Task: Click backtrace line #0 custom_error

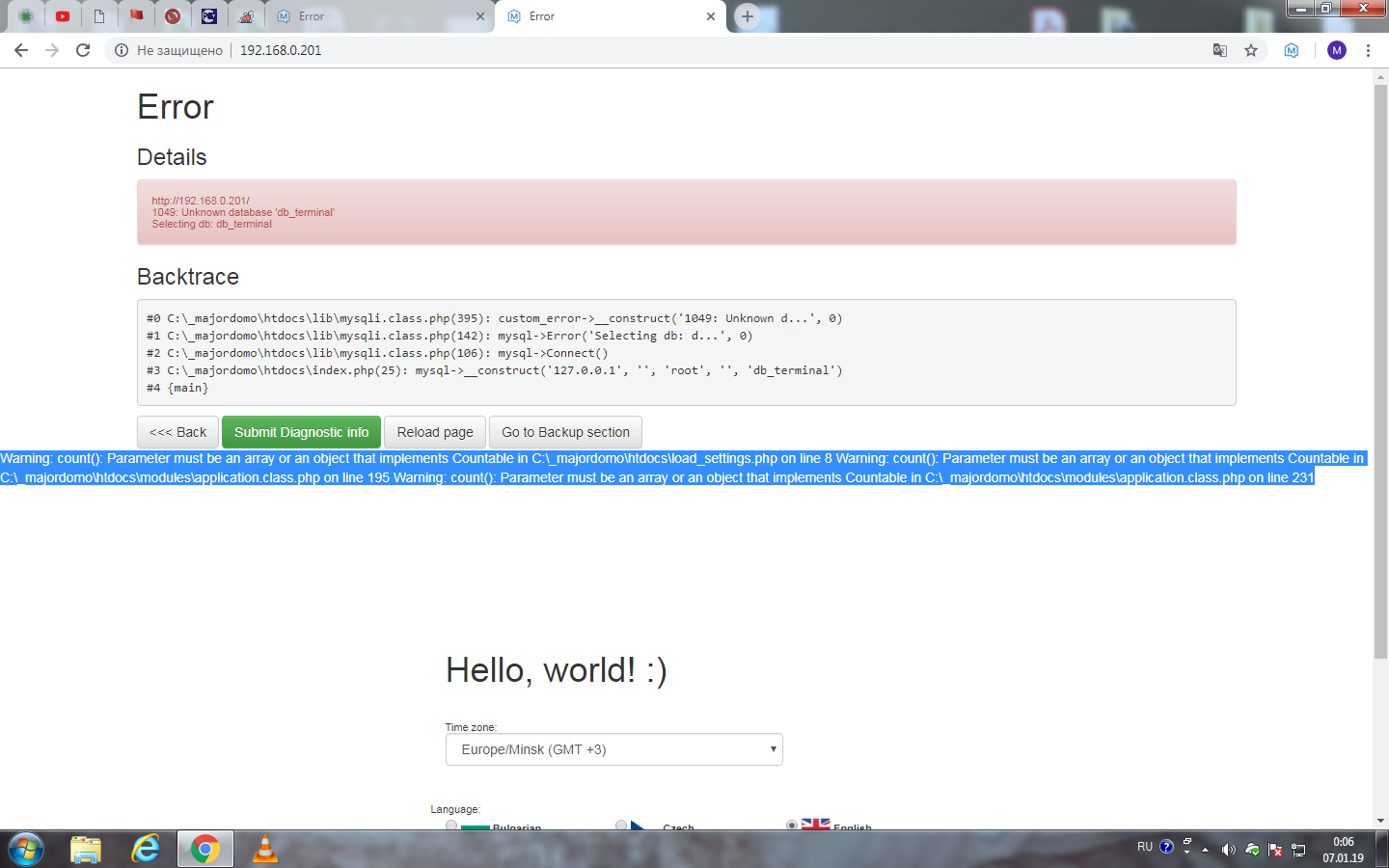Action: (x=495, y=318)
